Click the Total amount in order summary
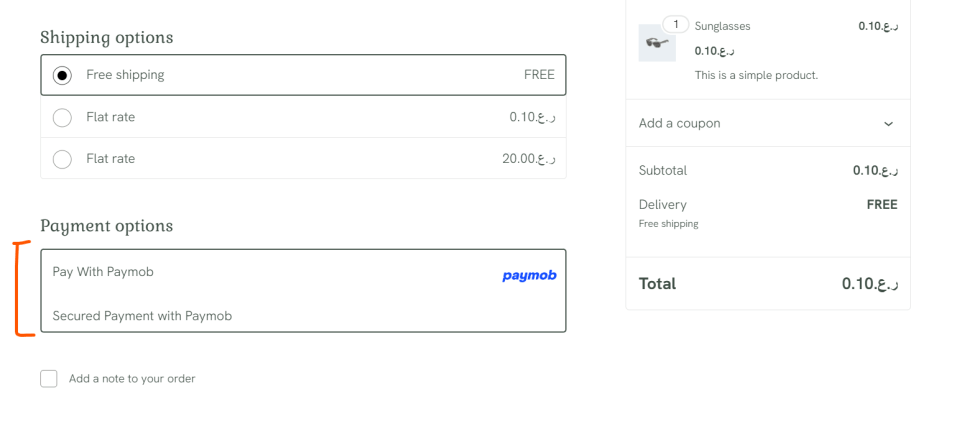This screenshot has width=980, height=424. click(869, 283)
